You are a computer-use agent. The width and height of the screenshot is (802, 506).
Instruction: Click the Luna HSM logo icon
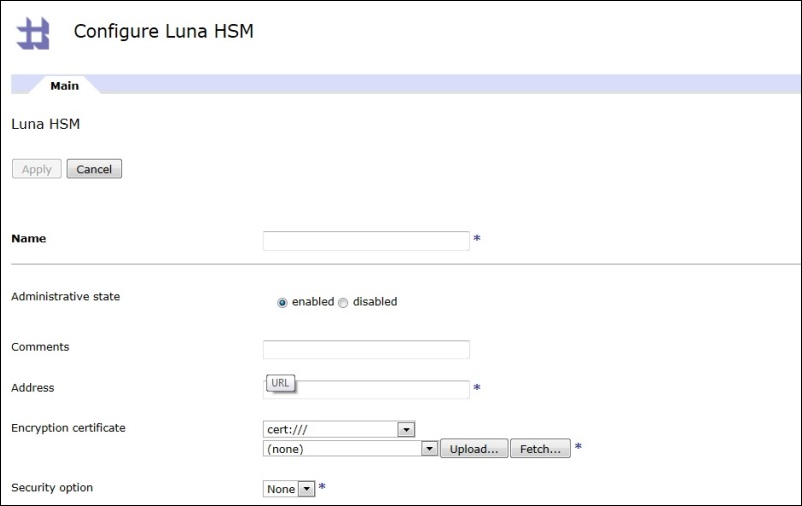point(33,33)
